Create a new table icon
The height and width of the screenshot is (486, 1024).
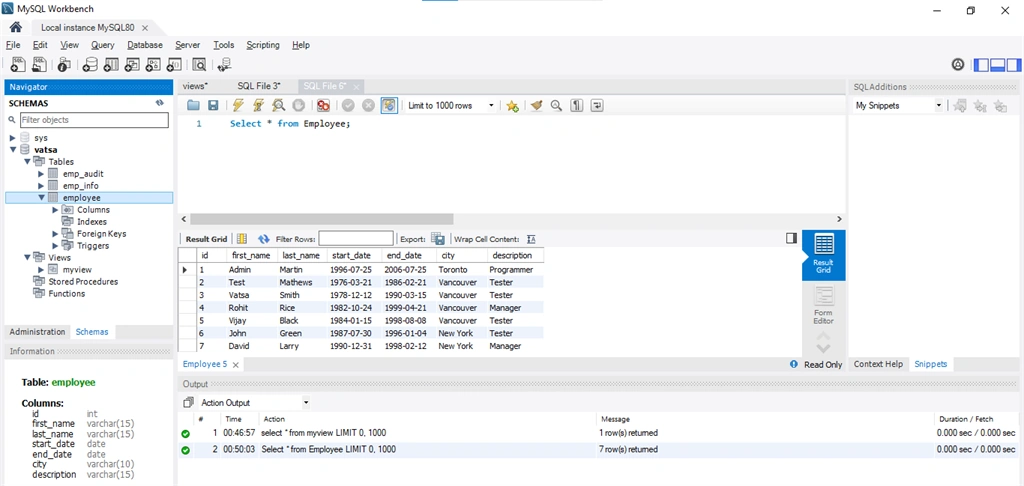pyautogui.click(x=111, y=64)
